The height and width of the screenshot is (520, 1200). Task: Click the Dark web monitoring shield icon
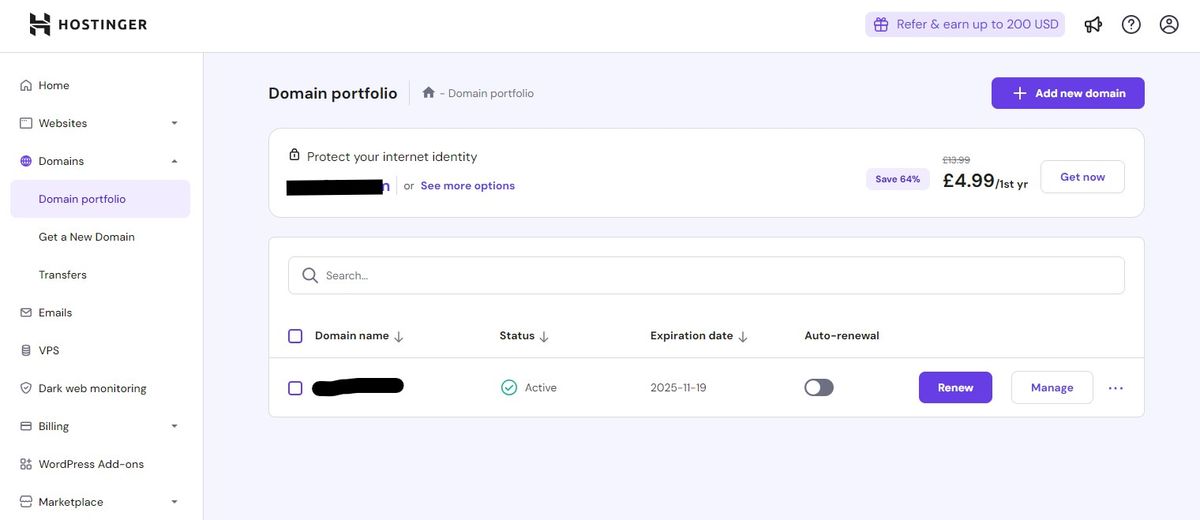[x=26, y=388]
